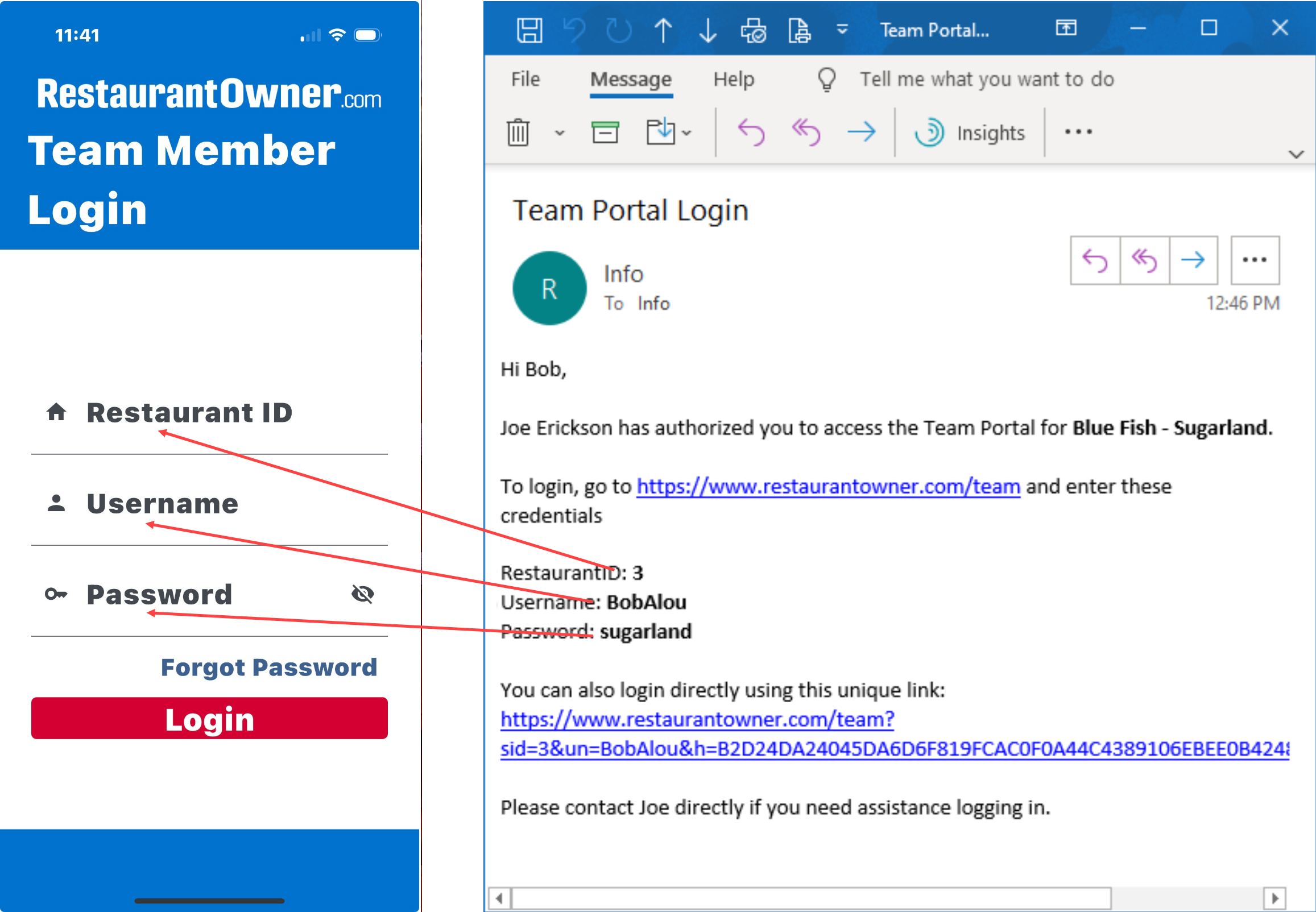Screen dimensions: 1316x912
Task: Open the restaurantowner.com/team link
Action: [x=828, y=486]
